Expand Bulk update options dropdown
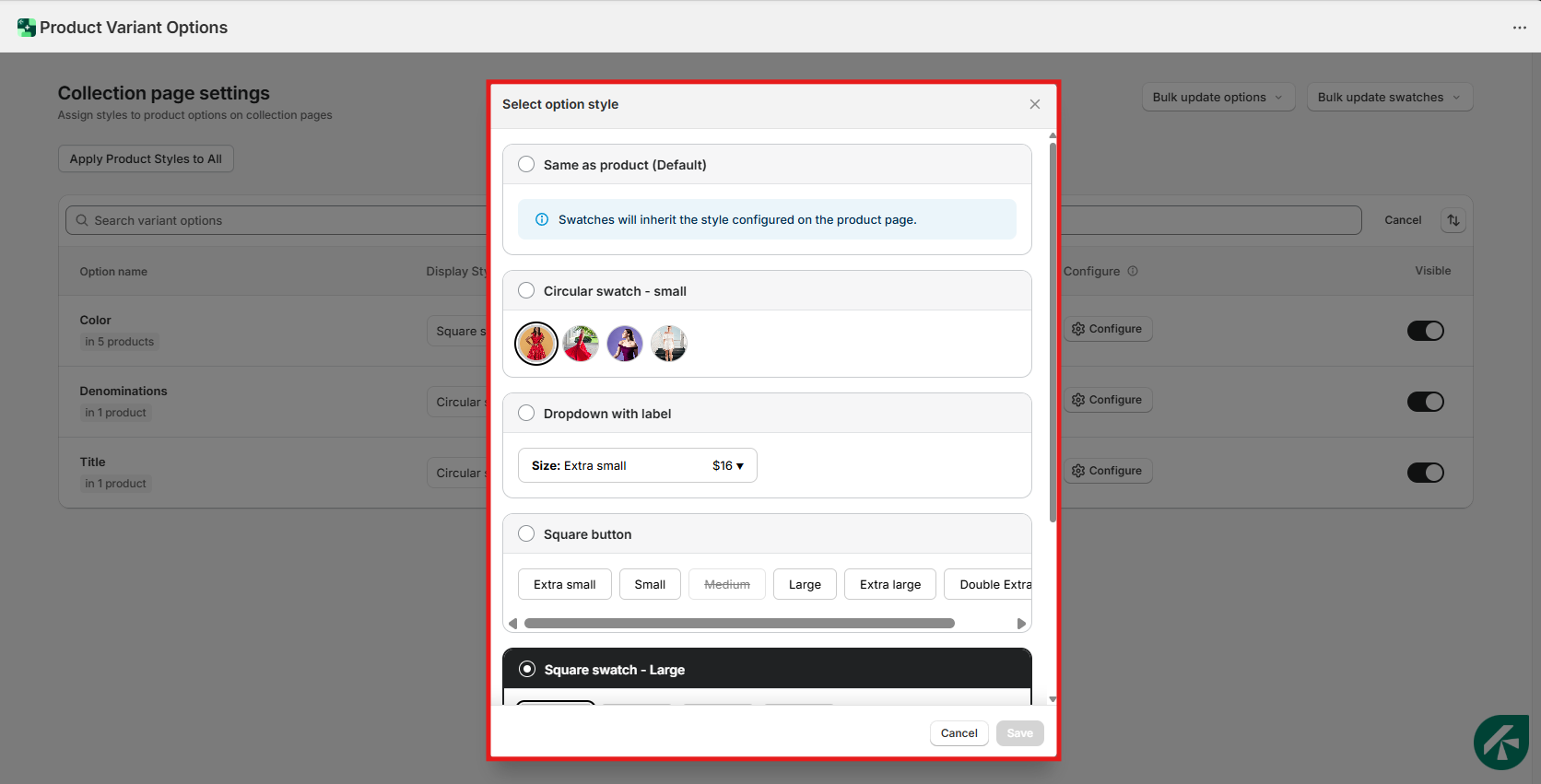This screenshot has height=784, width=1541. 1218,97
